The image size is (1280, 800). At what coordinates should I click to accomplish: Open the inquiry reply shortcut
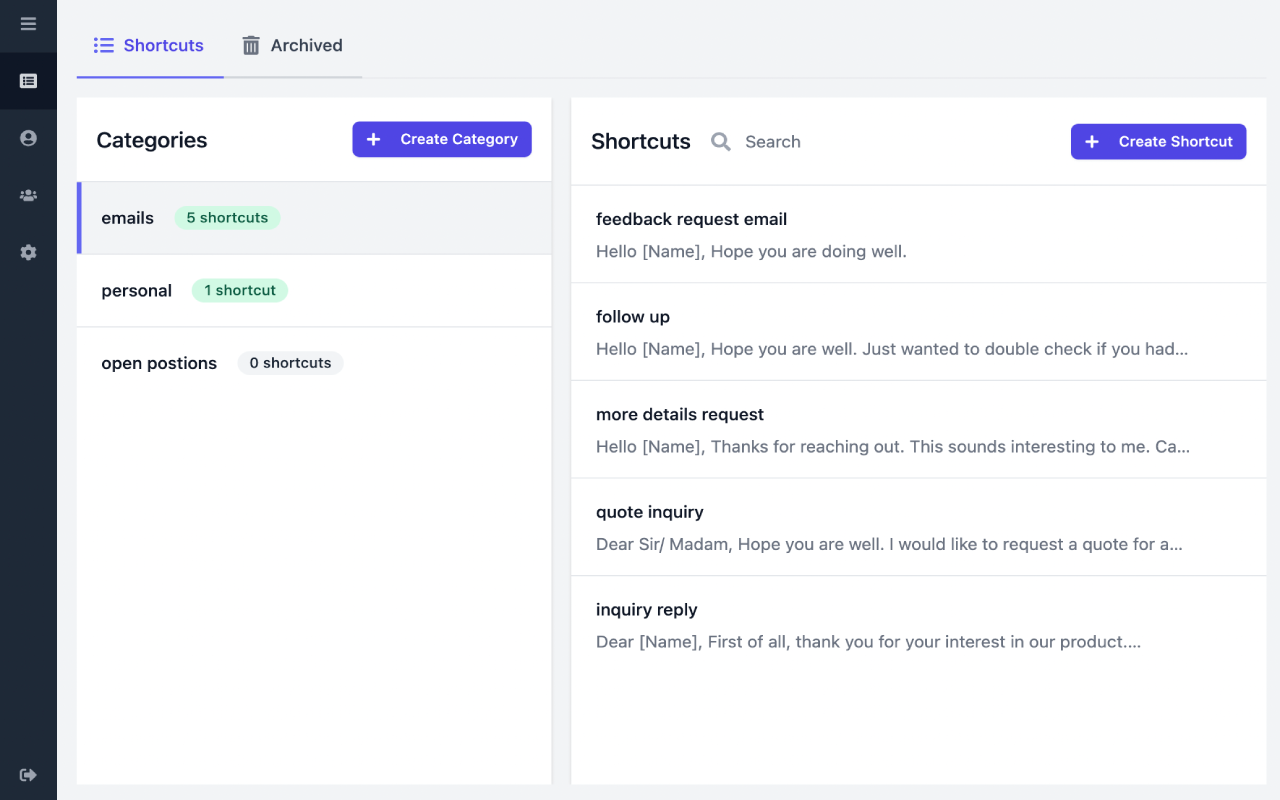click(918, 625)
